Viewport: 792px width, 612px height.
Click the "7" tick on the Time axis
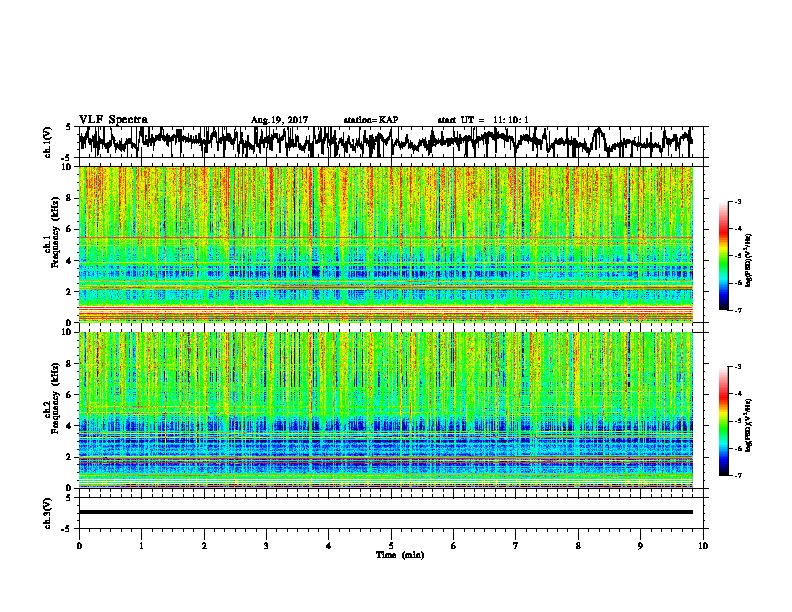(516, 546)
